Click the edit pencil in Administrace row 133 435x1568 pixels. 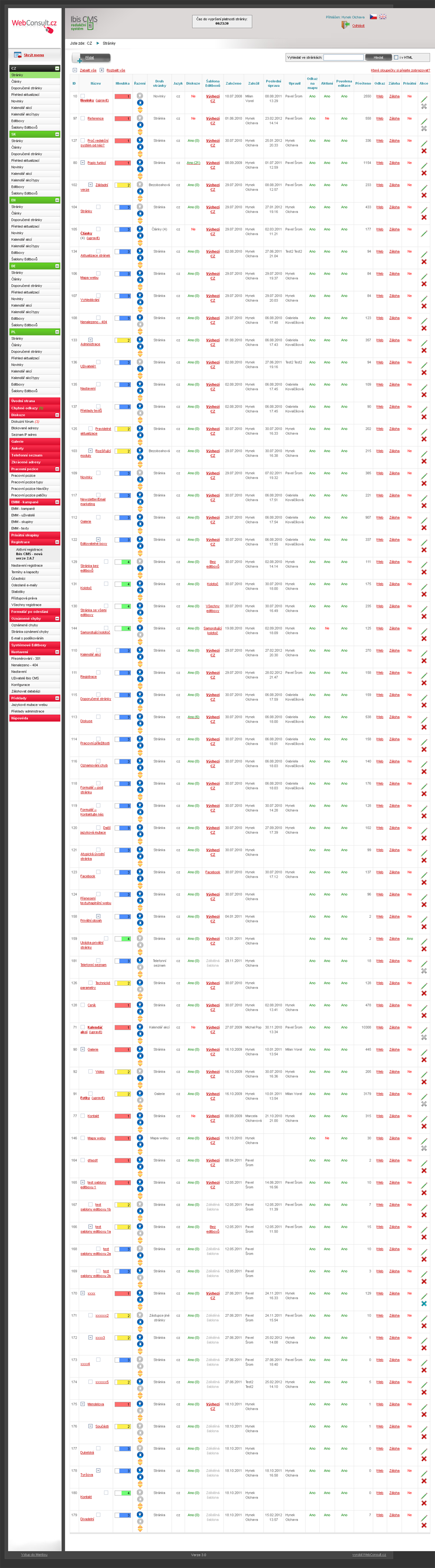(424, 343)
